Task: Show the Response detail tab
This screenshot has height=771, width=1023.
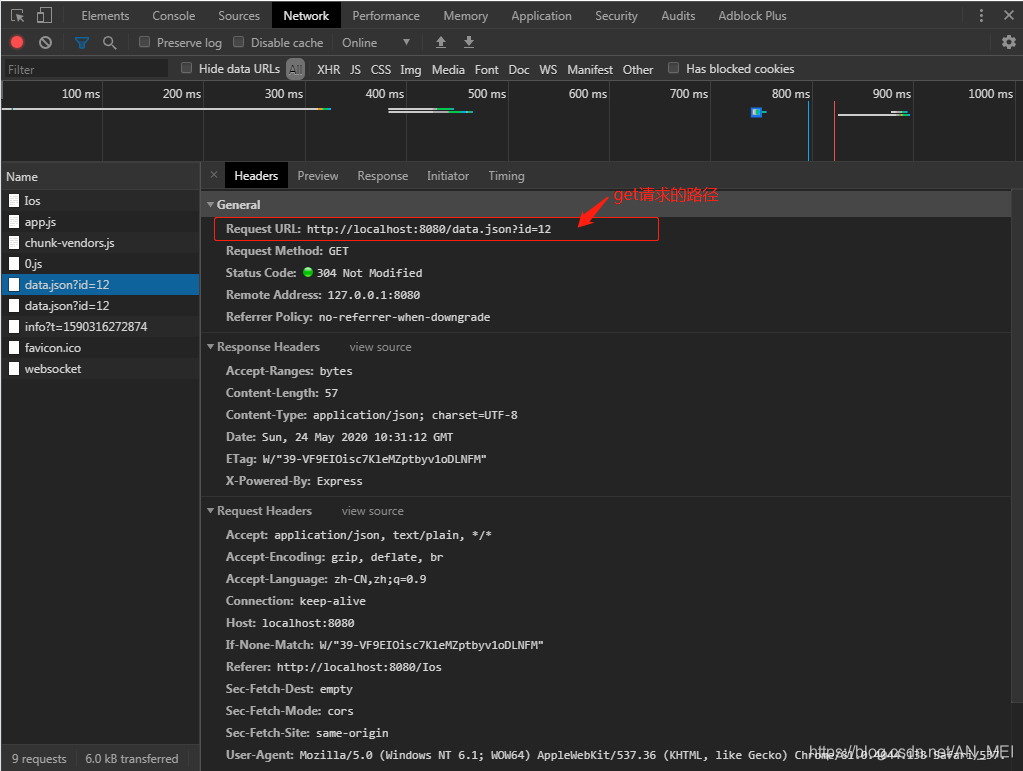Action: [x=383, y=175]
